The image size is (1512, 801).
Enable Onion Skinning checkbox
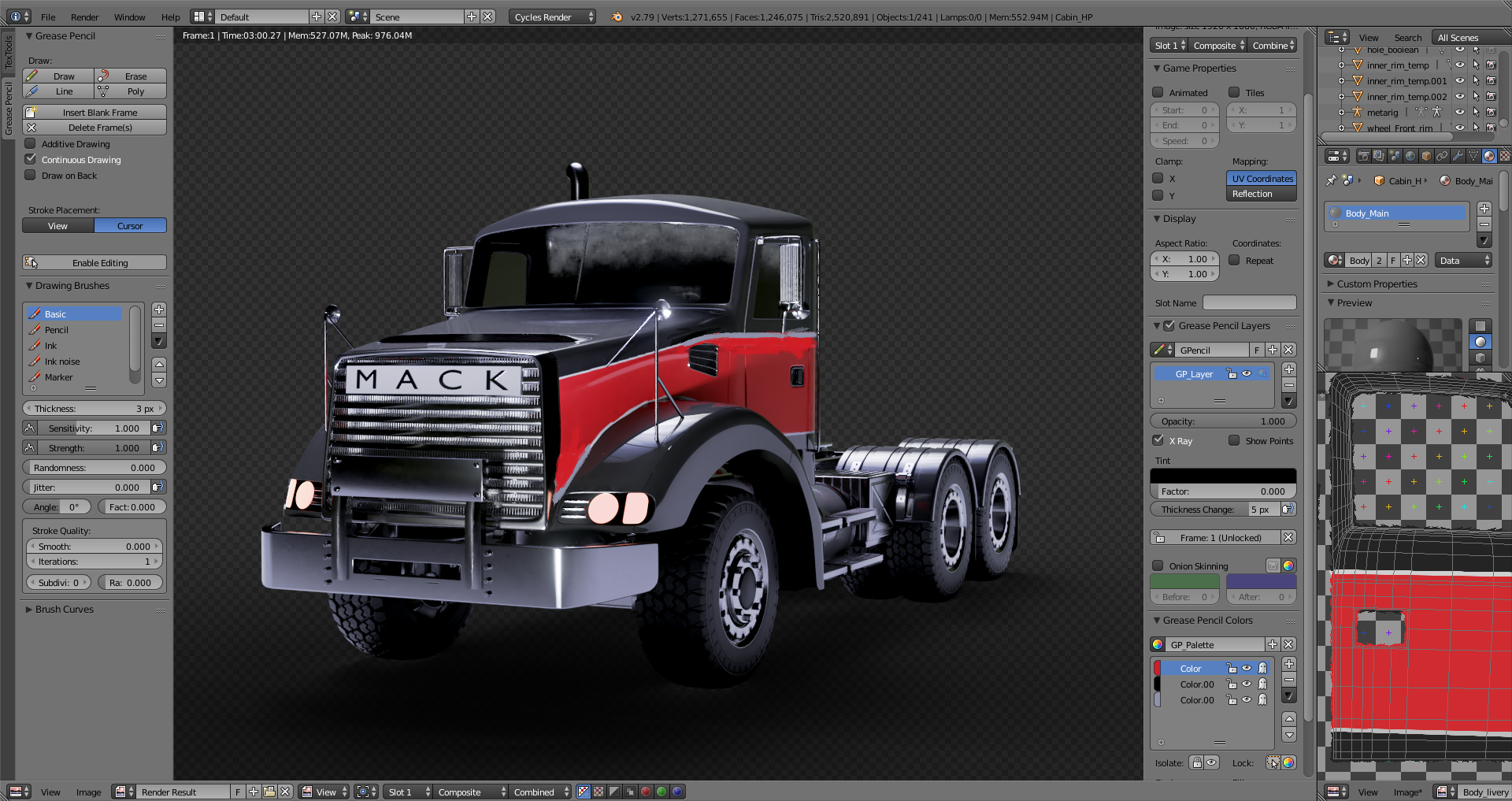coord(1158,566)
